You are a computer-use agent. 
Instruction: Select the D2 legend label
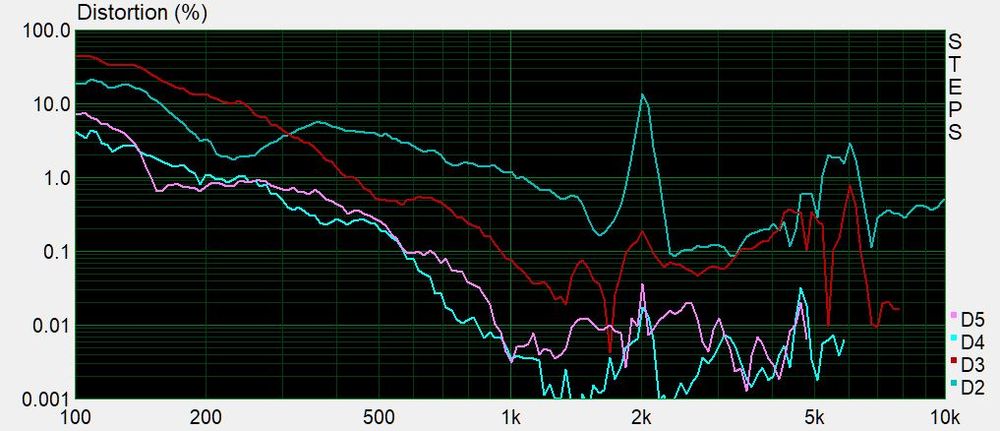coord(972,387)
